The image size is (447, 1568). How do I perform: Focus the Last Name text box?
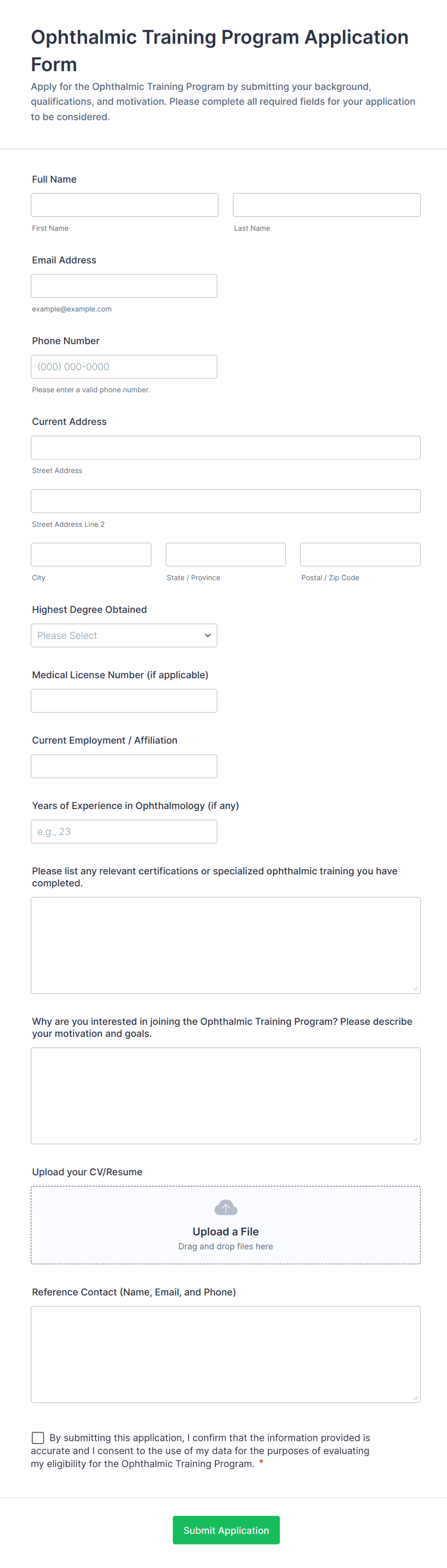point(326,204)
